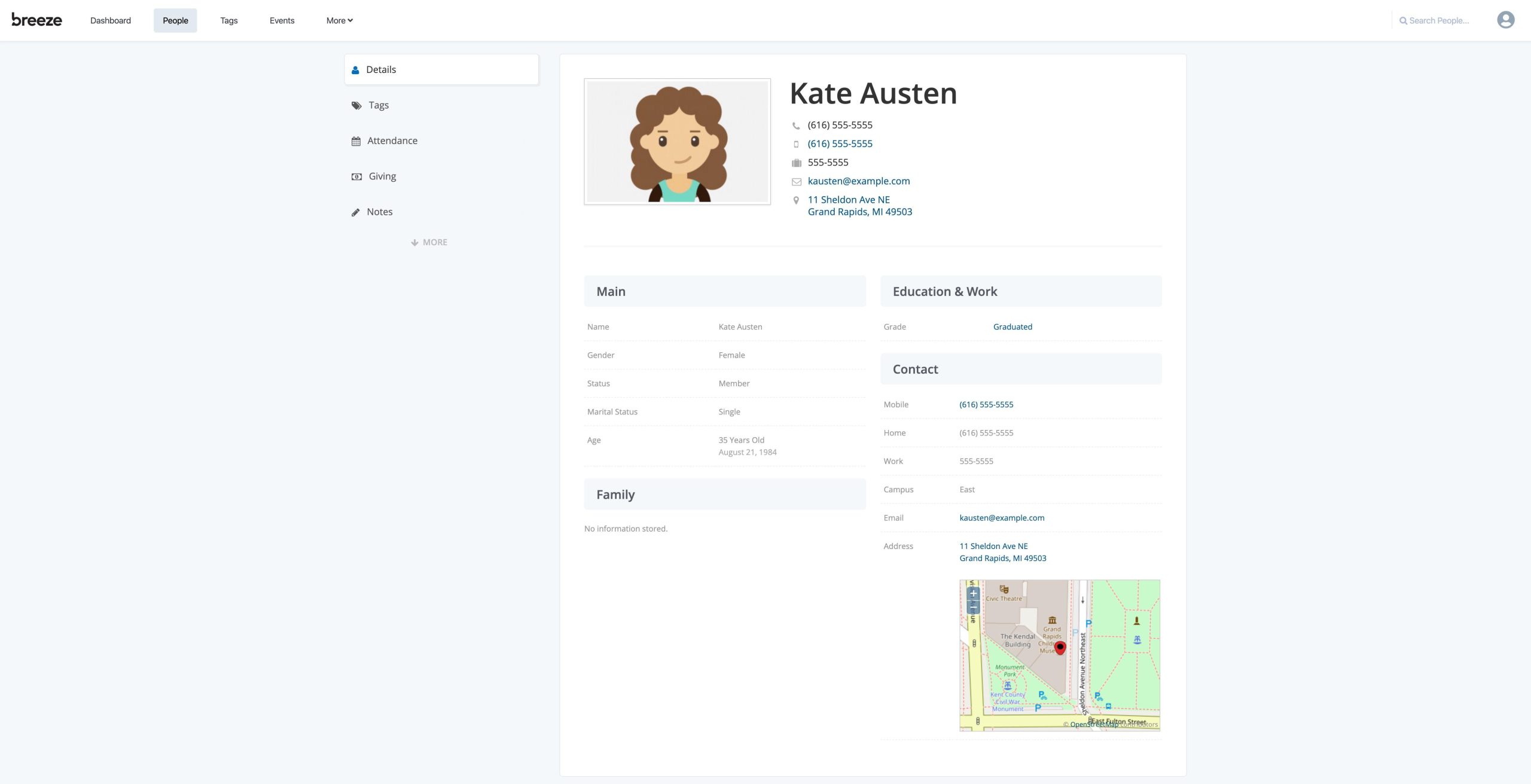Expand the More navigation dropdown

(339, 20)
